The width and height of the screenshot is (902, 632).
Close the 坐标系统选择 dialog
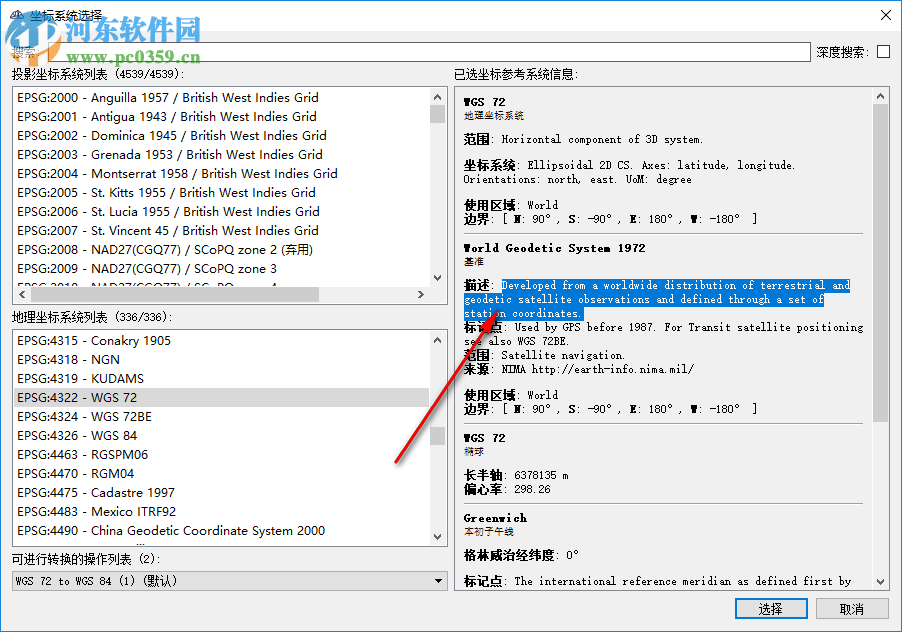[886, 15]
